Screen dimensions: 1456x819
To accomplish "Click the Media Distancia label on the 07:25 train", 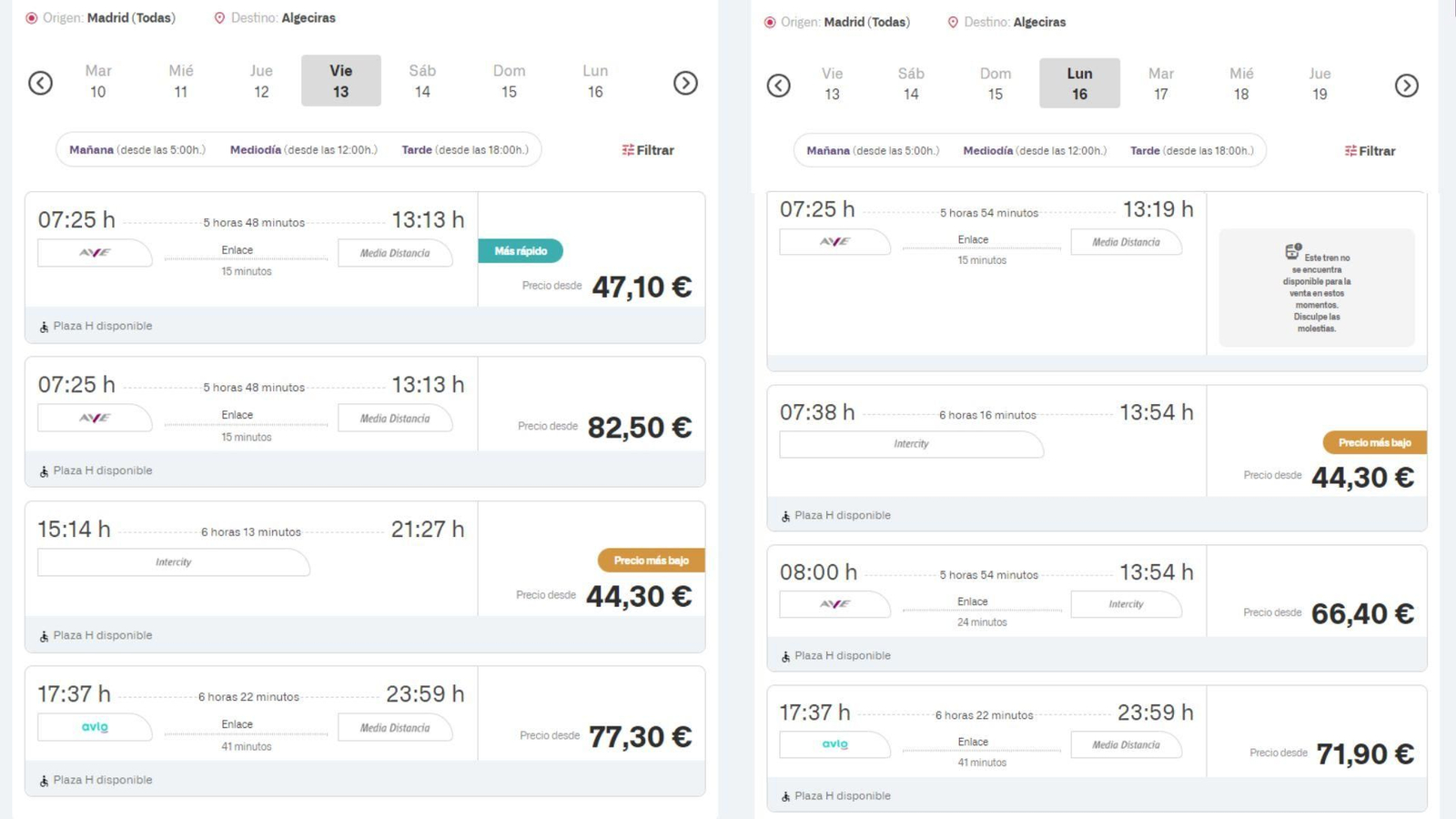I will (394, 253).
